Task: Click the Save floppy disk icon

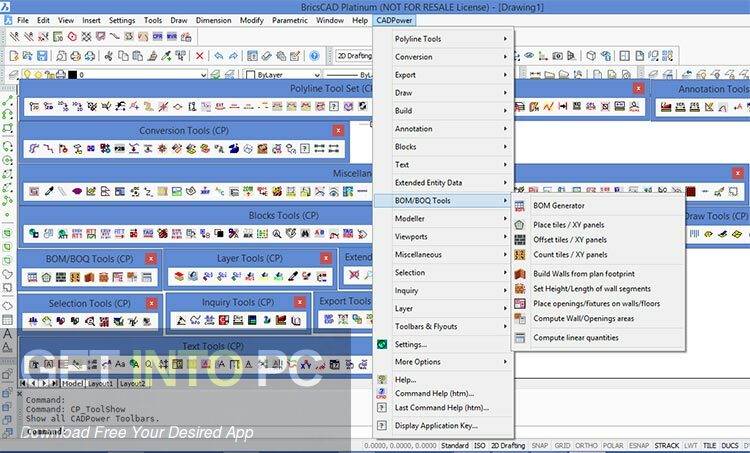Action: [42, 56]
